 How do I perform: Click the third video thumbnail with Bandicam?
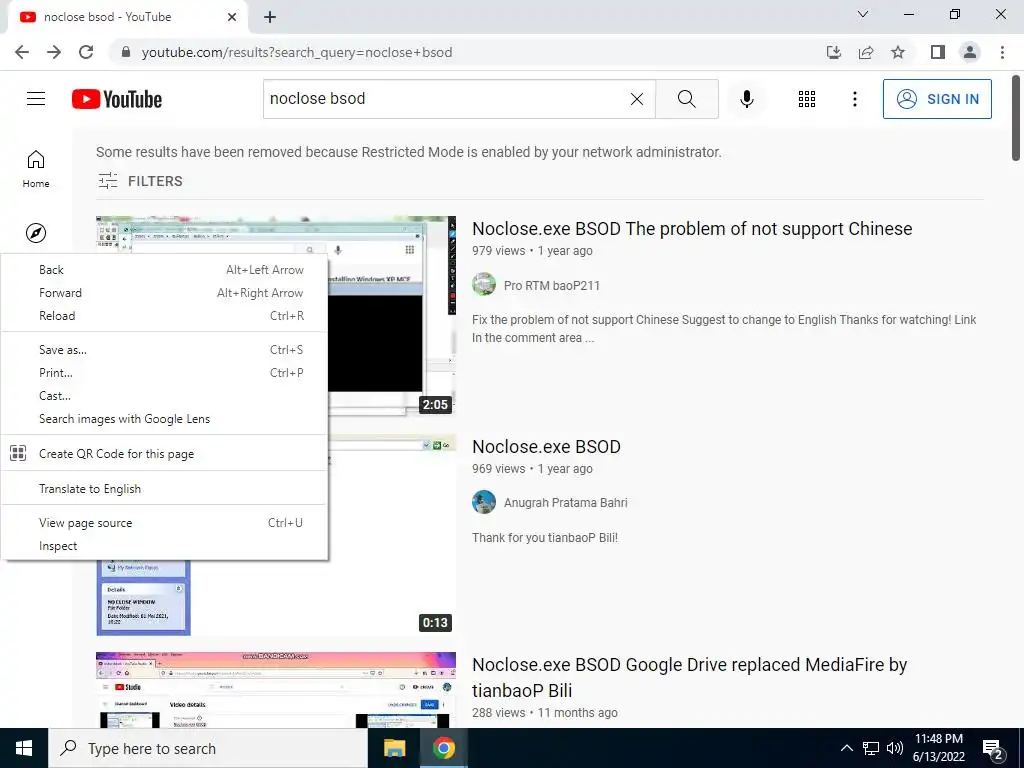point(276,690)
